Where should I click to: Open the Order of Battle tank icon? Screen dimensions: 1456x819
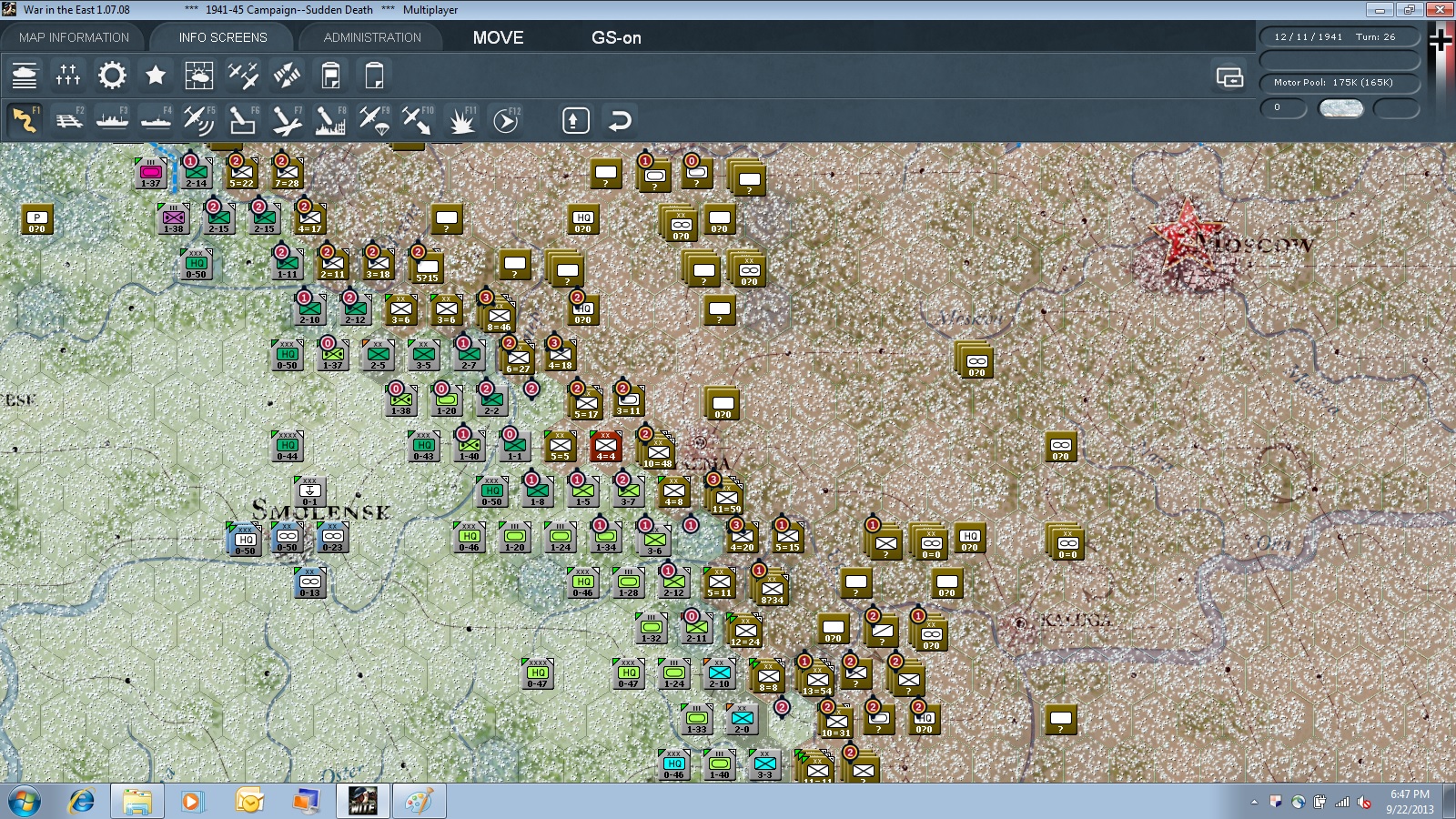click(x=25, y=75)
